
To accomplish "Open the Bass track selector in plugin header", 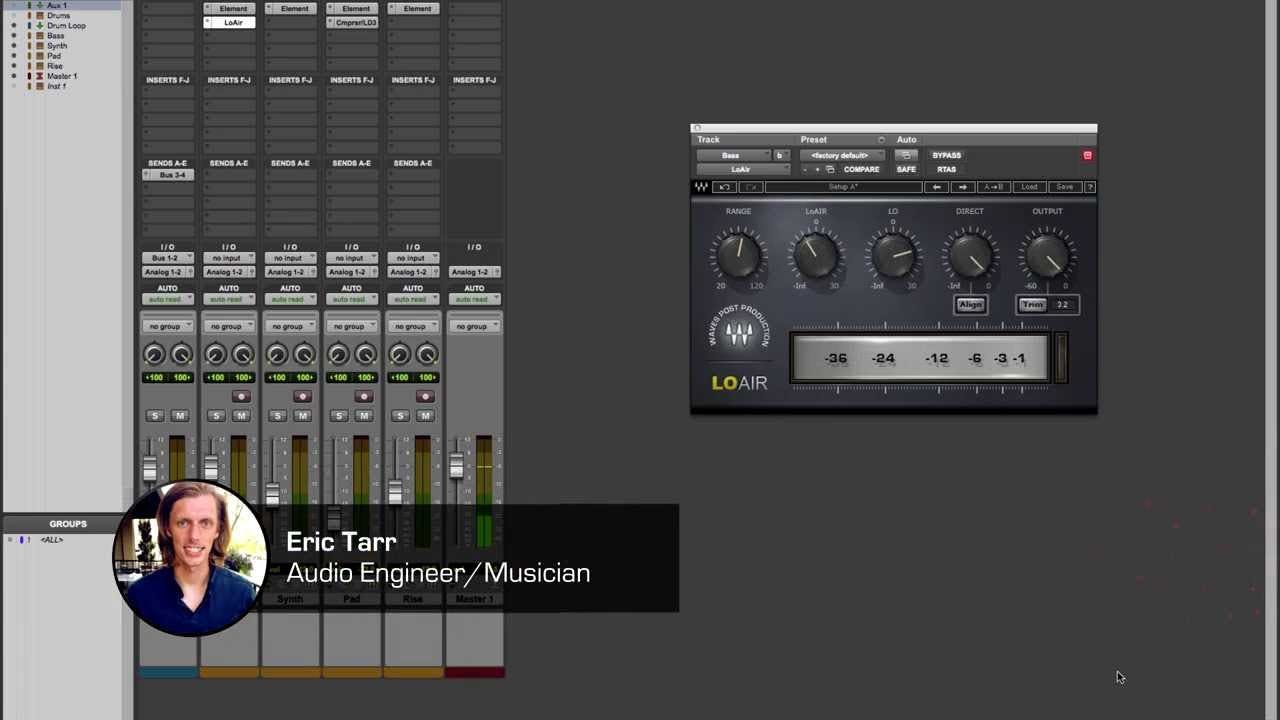I will (x=734, y=155).
